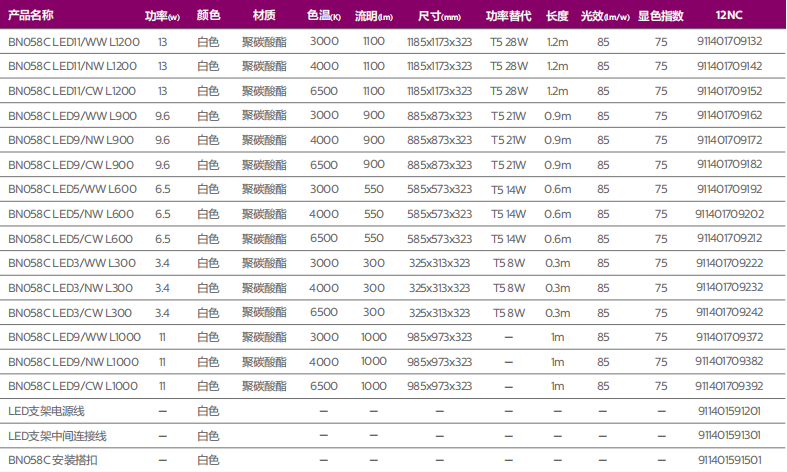Screen dimensions: 787x472
Task: Click 12NC code 911401709392
Action: point(729,386)
